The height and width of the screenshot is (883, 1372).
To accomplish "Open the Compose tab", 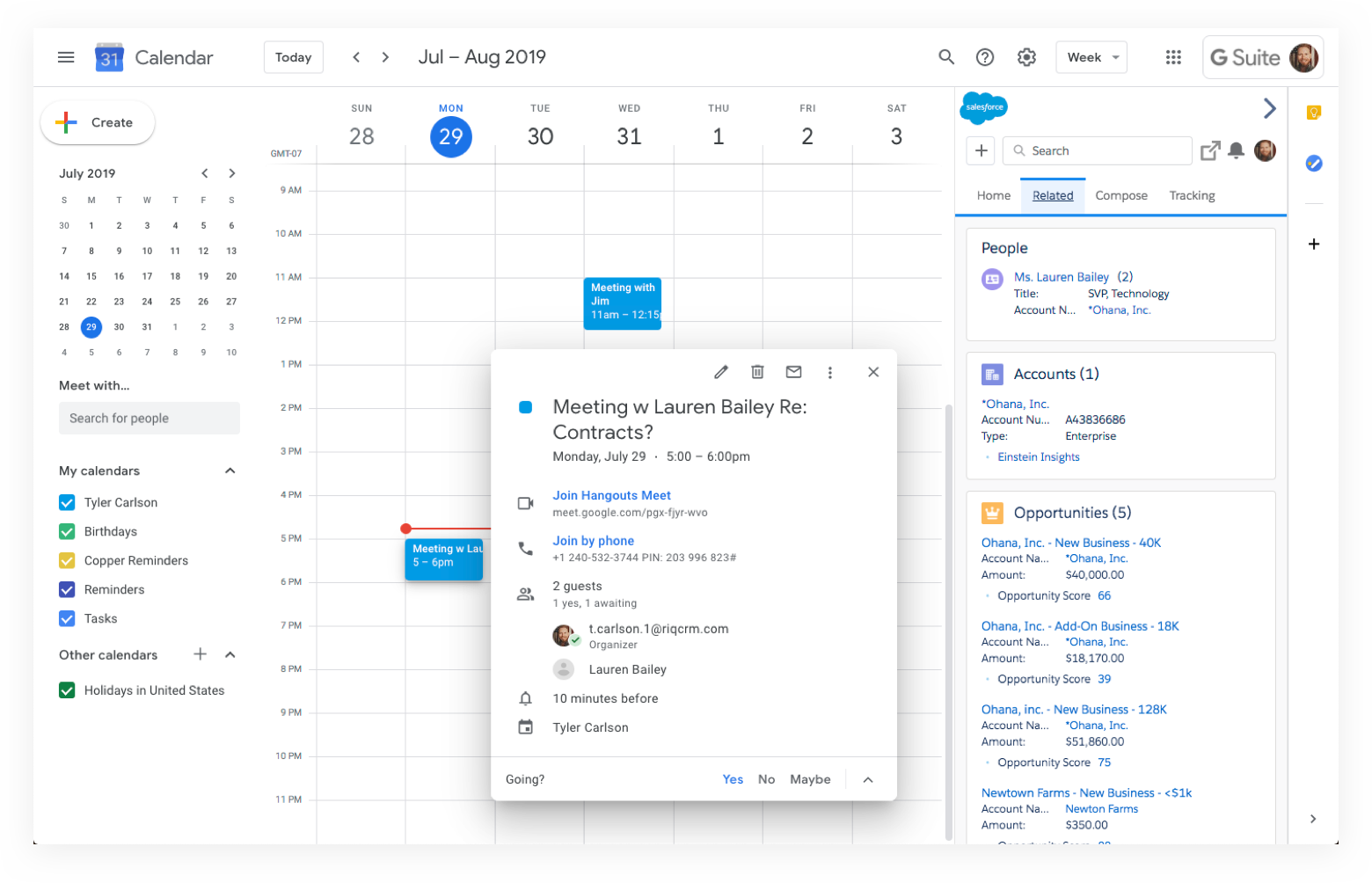I will point(1121,195).
